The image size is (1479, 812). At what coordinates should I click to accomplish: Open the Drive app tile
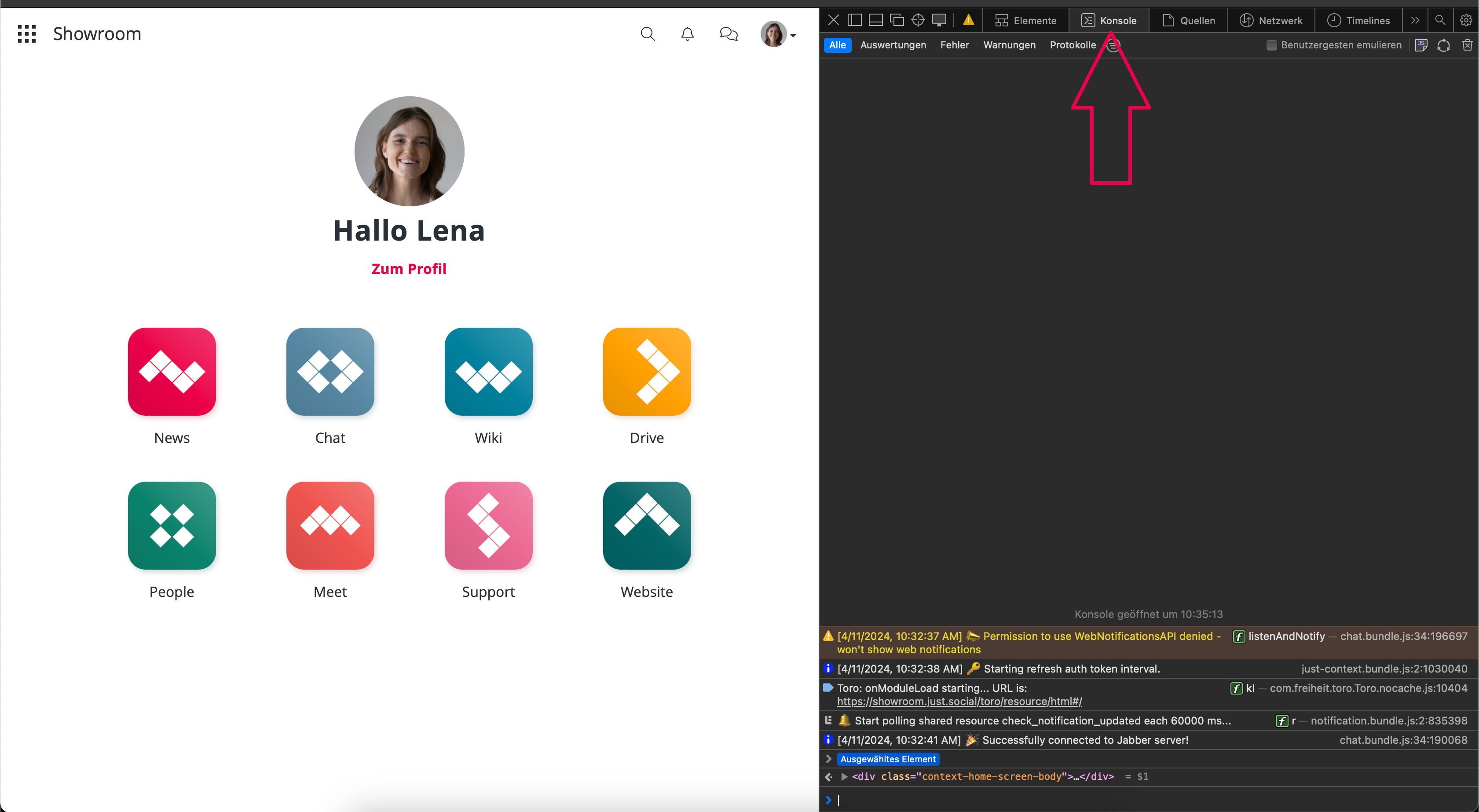(x=647, y=372)
